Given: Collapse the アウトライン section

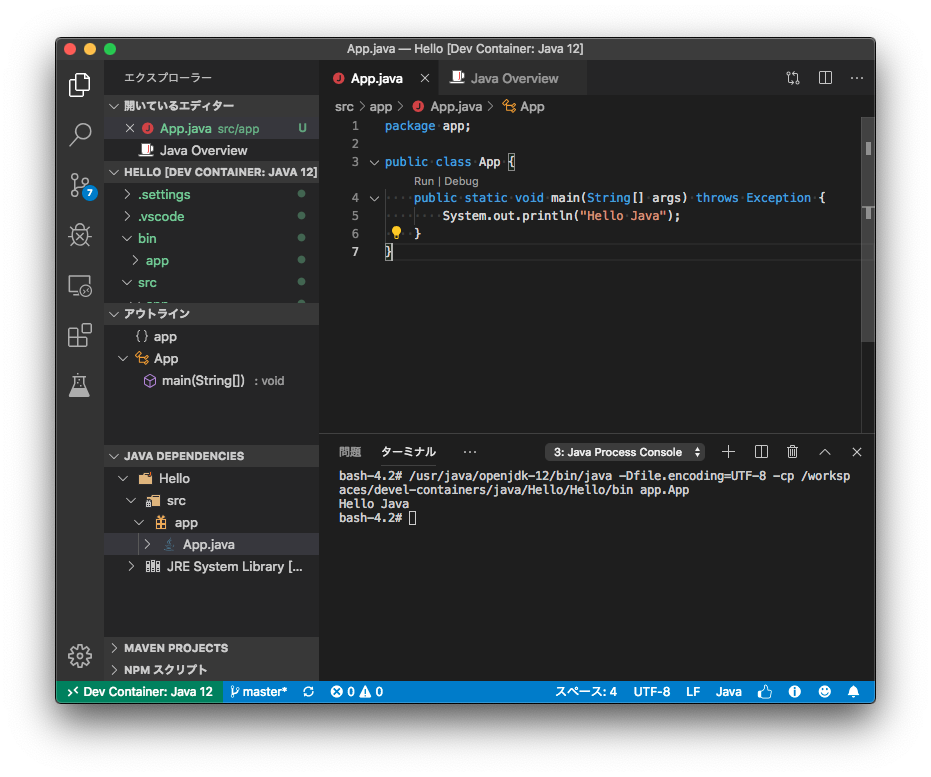Looking at the screenshot, I should pyautogui.click(x=114, y=314).
